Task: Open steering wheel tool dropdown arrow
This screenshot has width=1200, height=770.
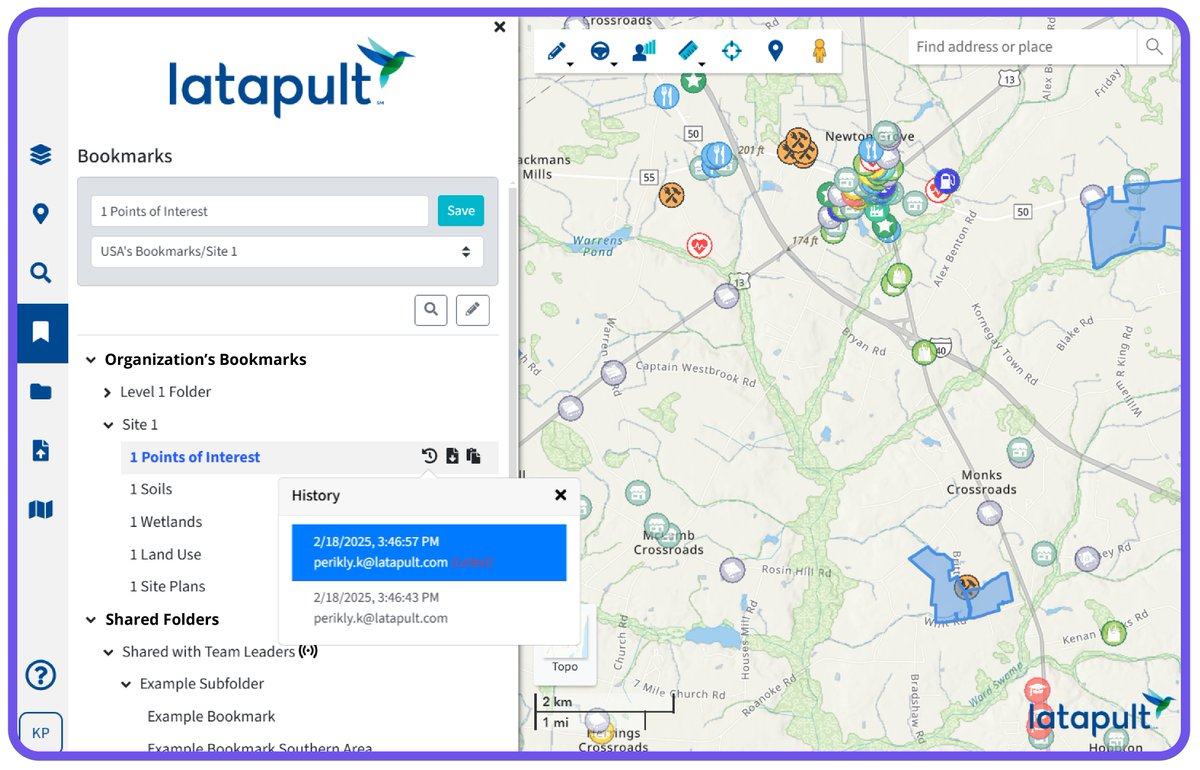Action: tap(614, 64)
